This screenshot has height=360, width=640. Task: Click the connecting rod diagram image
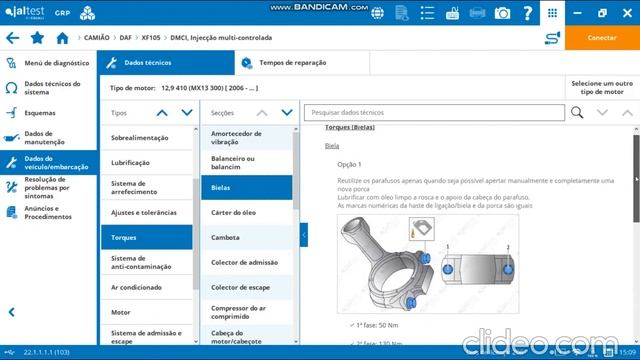(428, 264)
